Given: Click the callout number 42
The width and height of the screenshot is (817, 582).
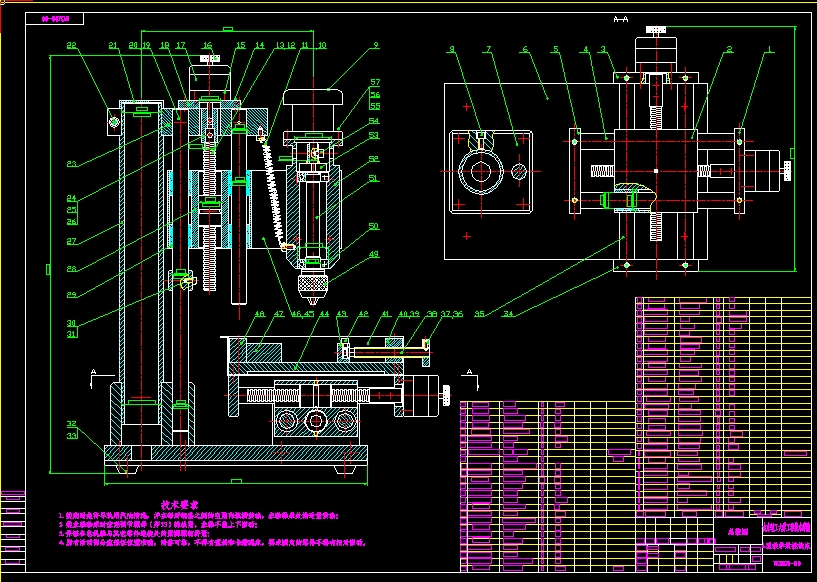Looking at the screenshot, I should (363, 314).
